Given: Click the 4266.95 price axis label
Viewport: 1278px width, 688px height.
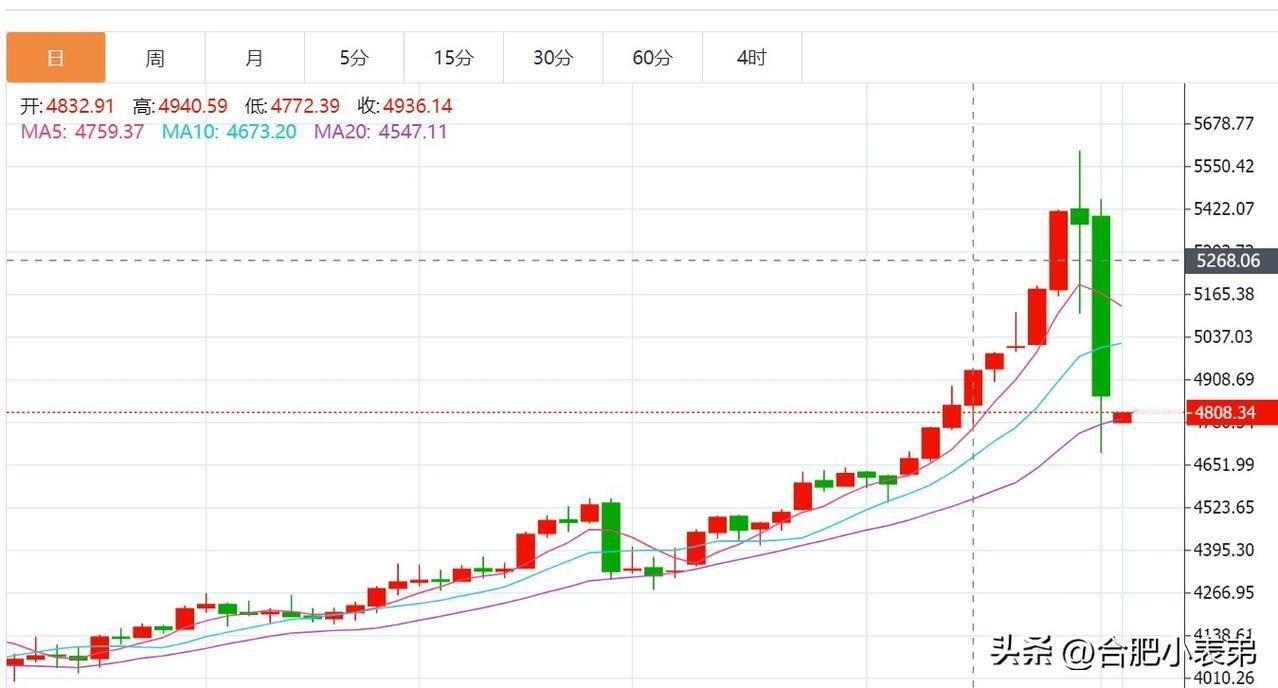Looking at the screenshot, I should pos(1224,593).
